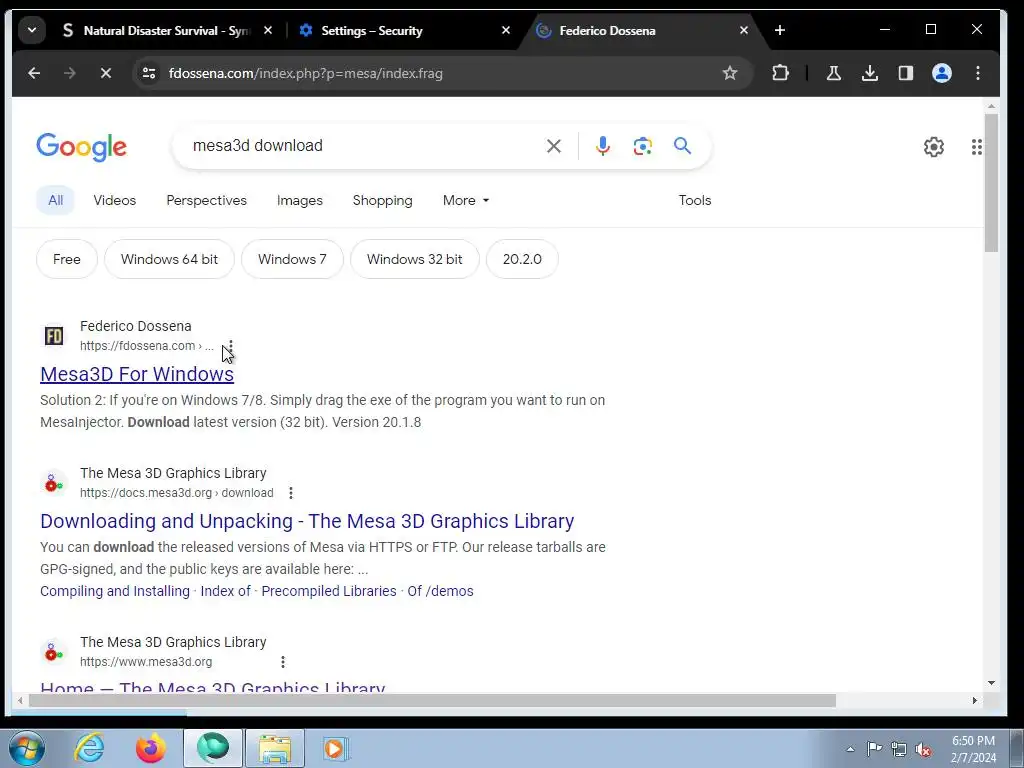Apply the Windows 64 bit filter chip

[169, 259]
